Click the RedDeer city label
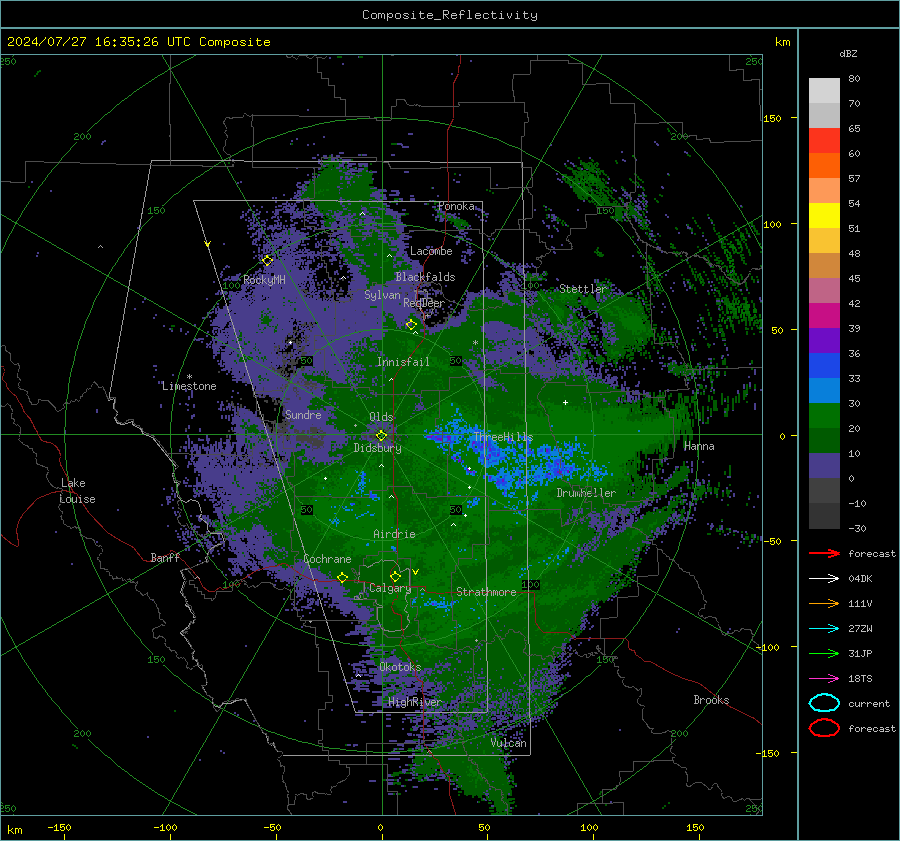The image size is (900, 841). [424, 303]
